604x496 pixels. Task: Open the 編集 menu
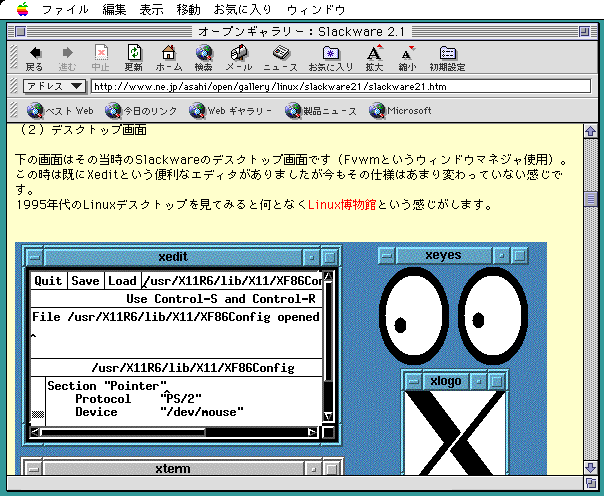114,9
